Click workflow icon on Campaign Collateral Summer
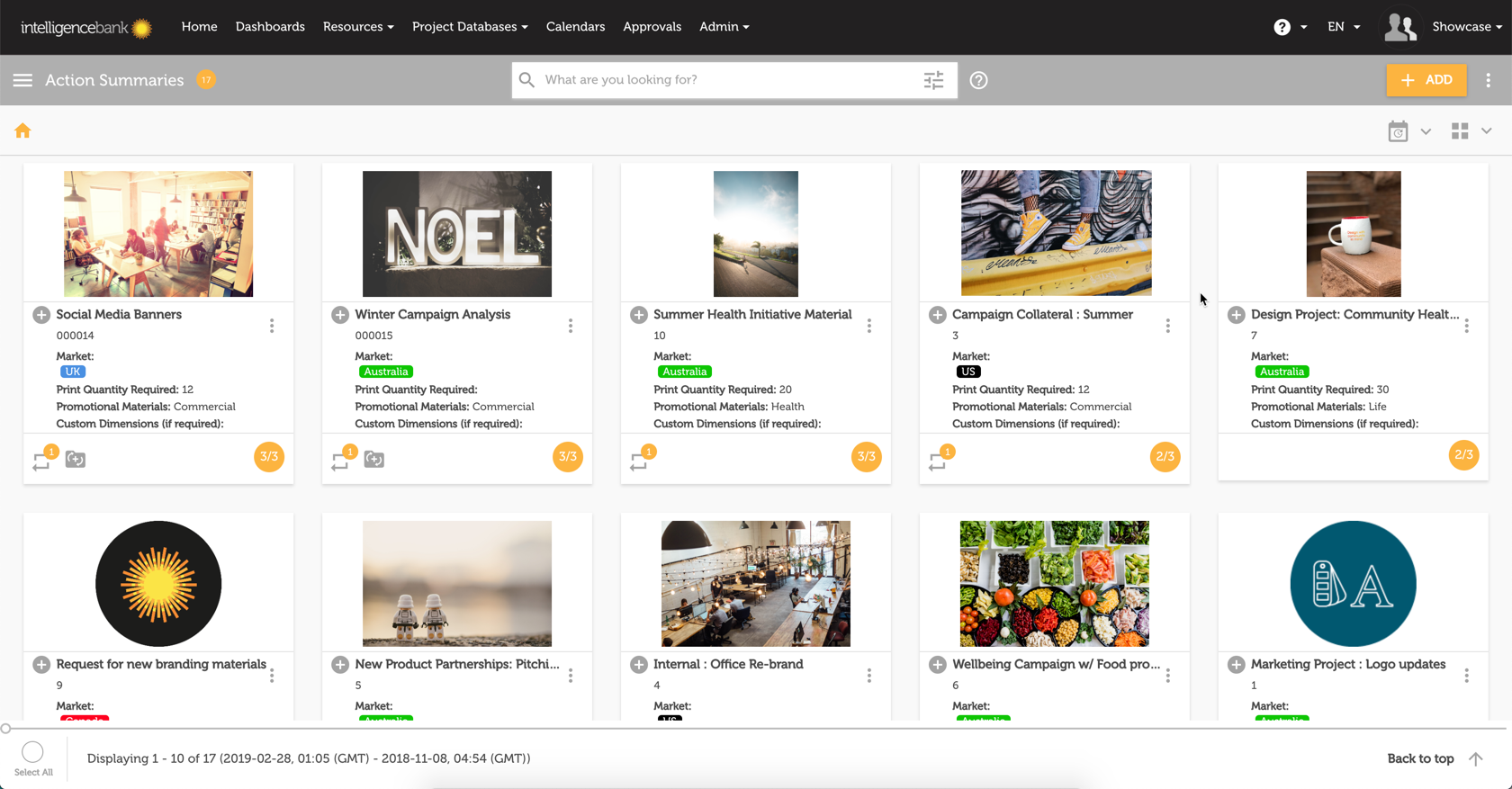This screenshot has height=789, width=1512. coord(939,460)
